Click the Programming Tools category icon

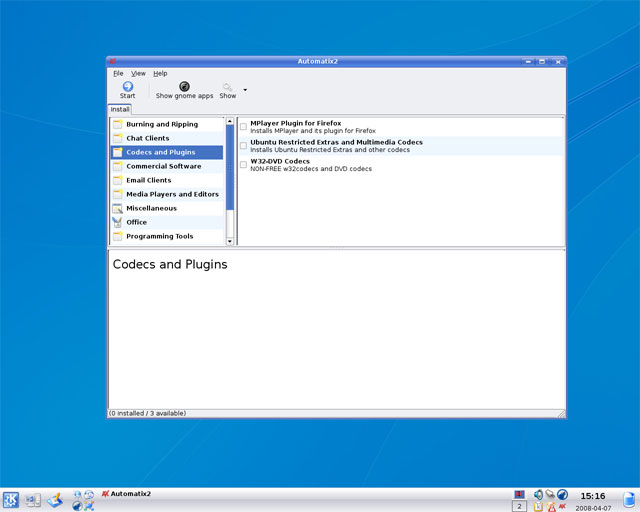(x=118, y=236)
